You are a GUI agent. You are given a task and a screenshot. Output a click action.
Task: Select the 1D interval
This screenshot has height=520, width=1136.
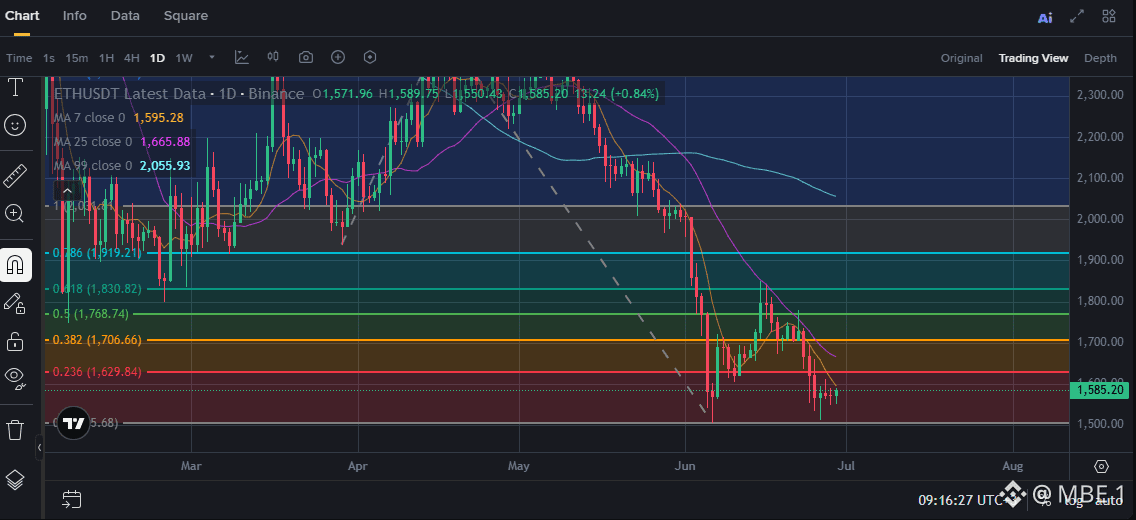point(157,58)
